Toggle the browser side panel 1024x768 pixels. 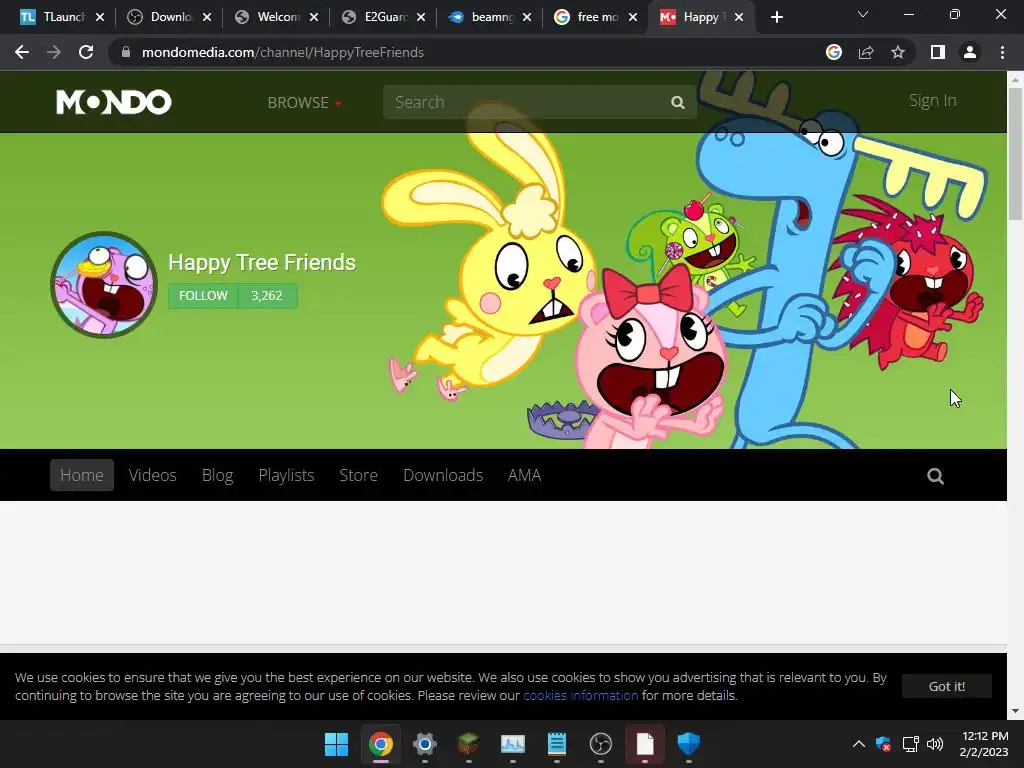pyautogui.click(x=938, y=52)
